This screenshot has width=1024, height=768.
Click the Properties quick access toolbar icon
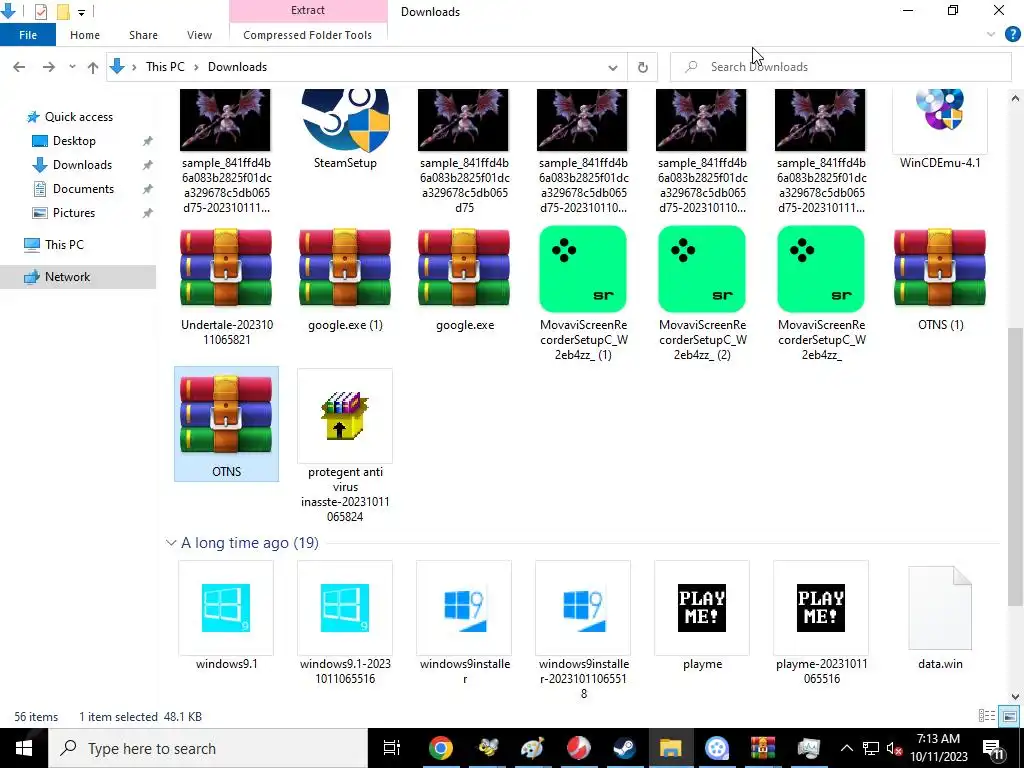(40, 12)
